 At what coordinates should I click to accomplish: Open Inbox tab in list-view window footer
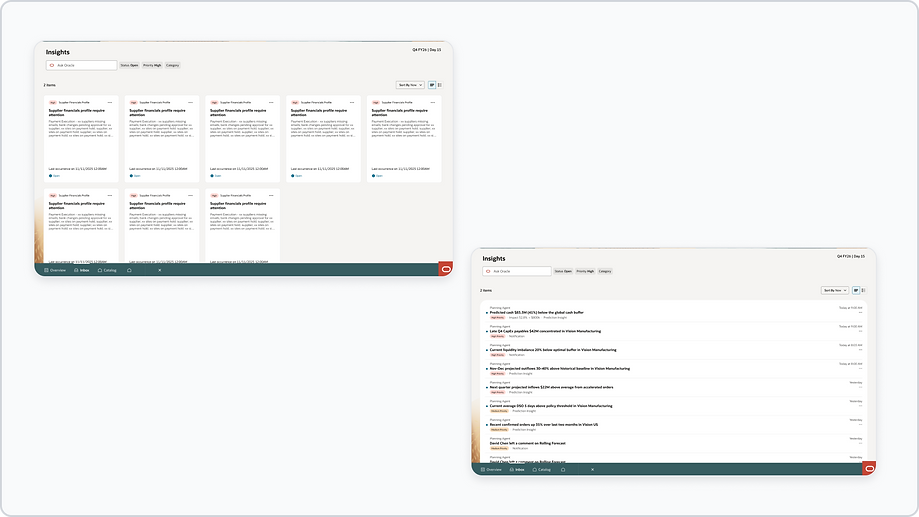point(517,470)
